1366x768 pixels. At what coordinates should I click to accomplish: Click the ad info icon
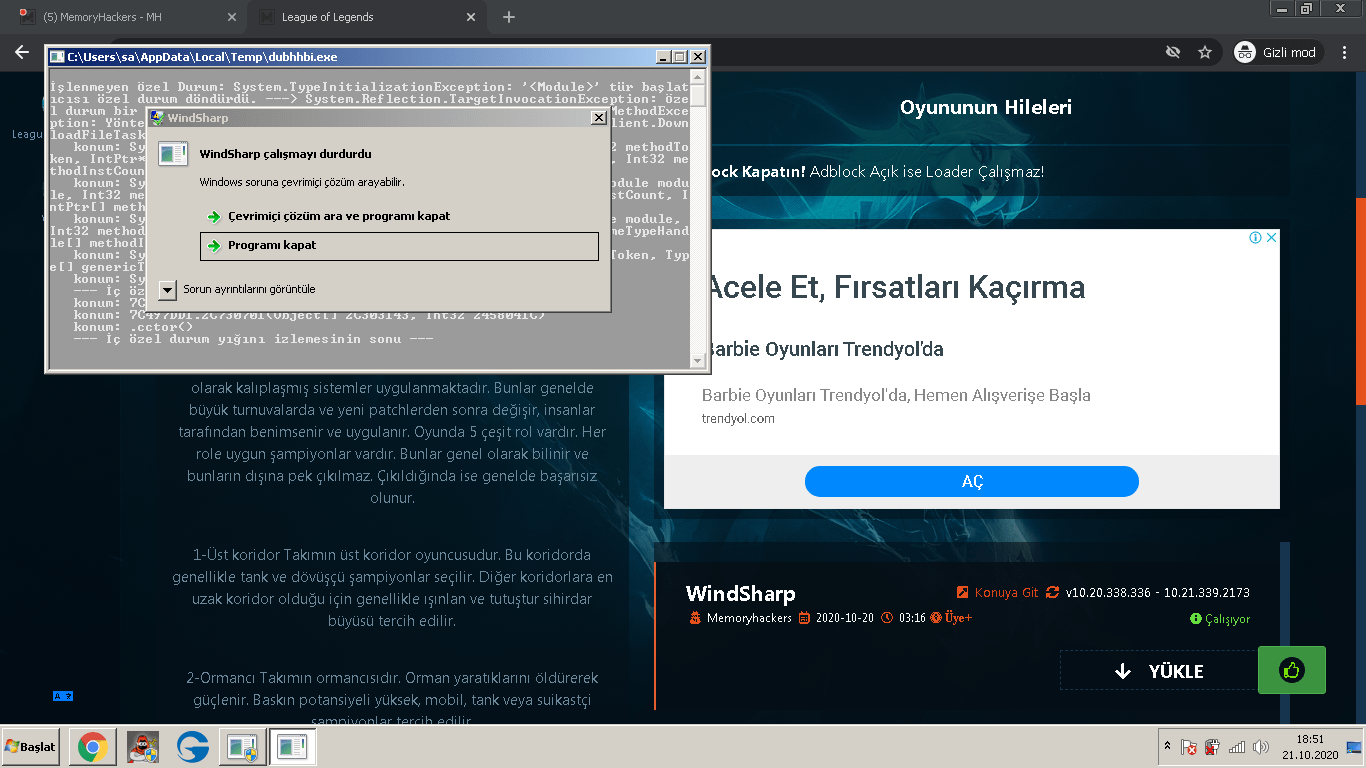click(1256, 238)
